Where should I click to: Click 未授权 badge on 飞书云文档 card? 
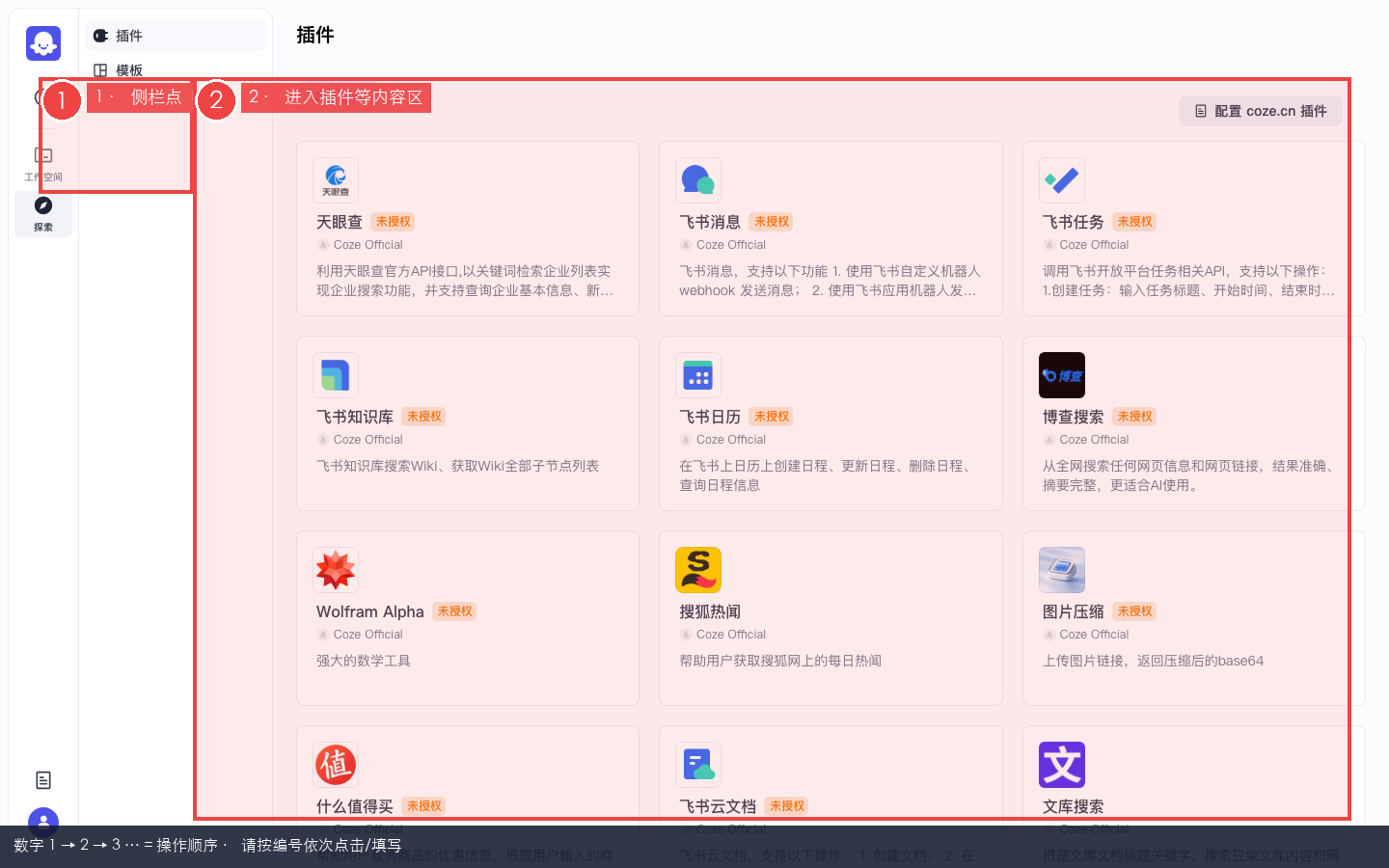coord(787,806)
